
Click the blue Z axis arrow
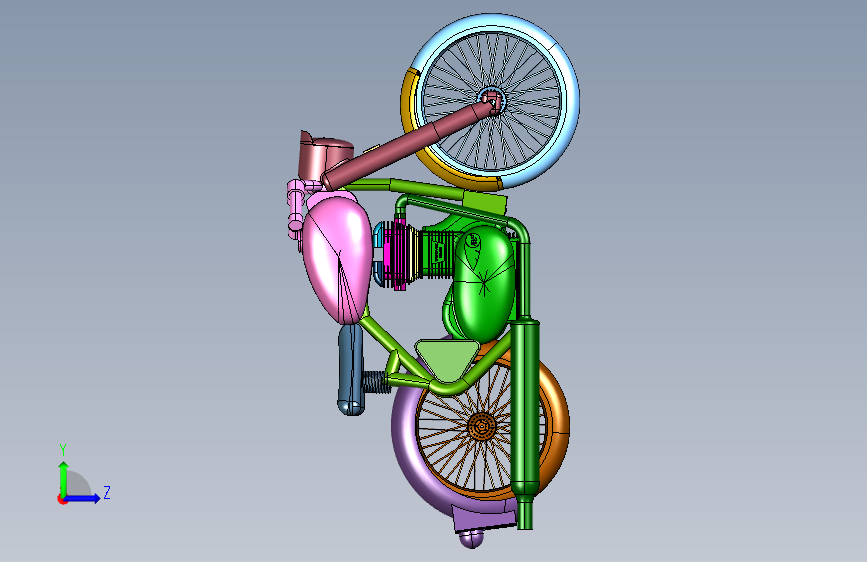pos(82,498)
